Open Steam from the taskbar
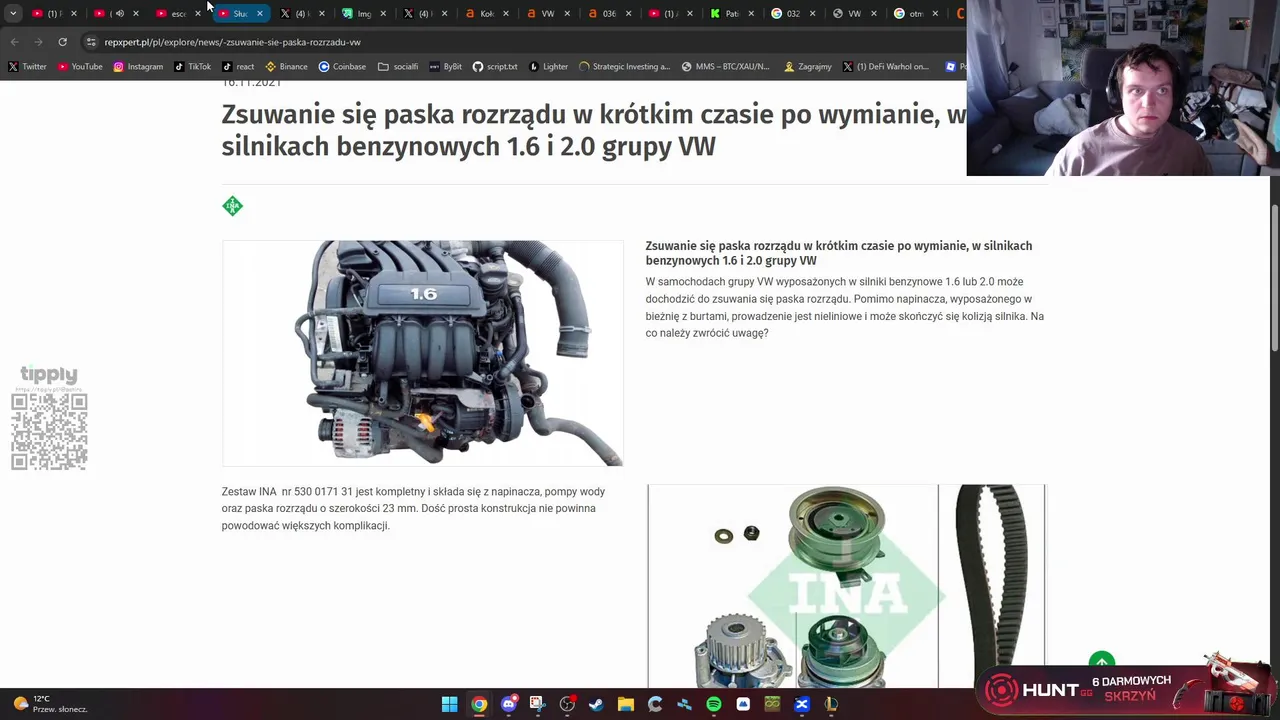Screen dimensions: 1280x720 coord(596,704)
